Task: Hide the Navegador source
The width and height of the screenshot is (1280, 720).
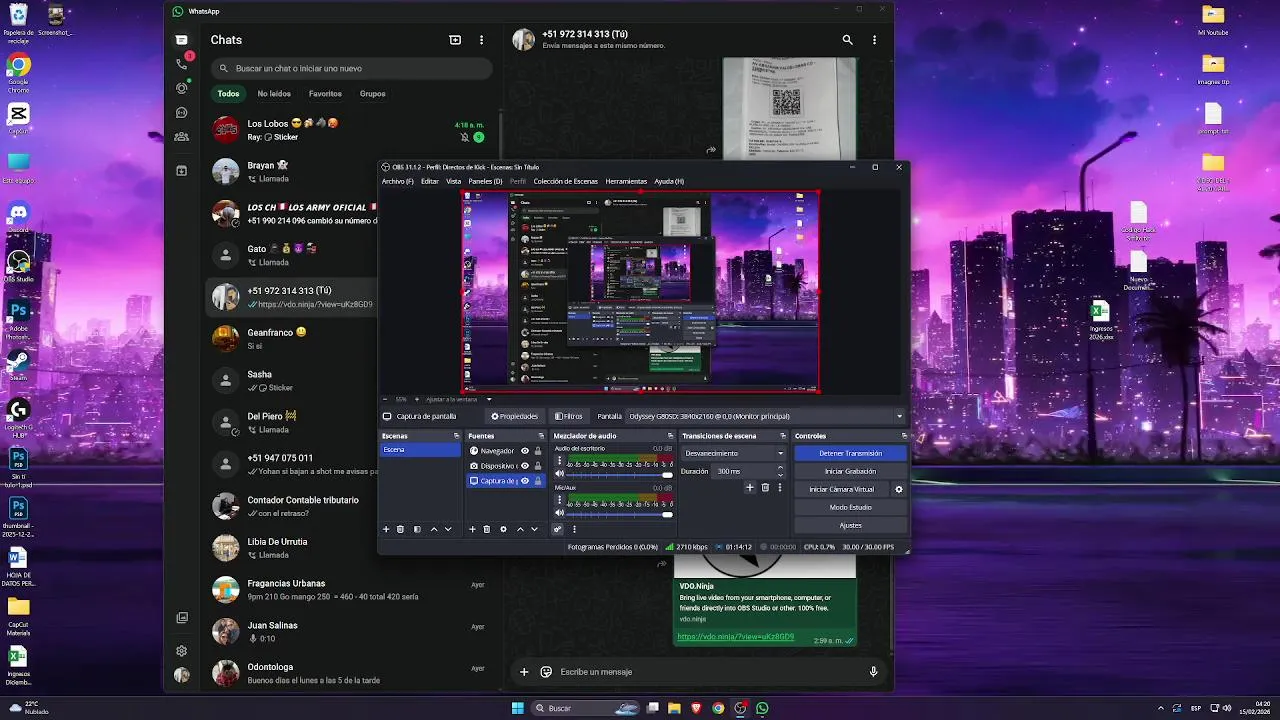Action: 524,451
